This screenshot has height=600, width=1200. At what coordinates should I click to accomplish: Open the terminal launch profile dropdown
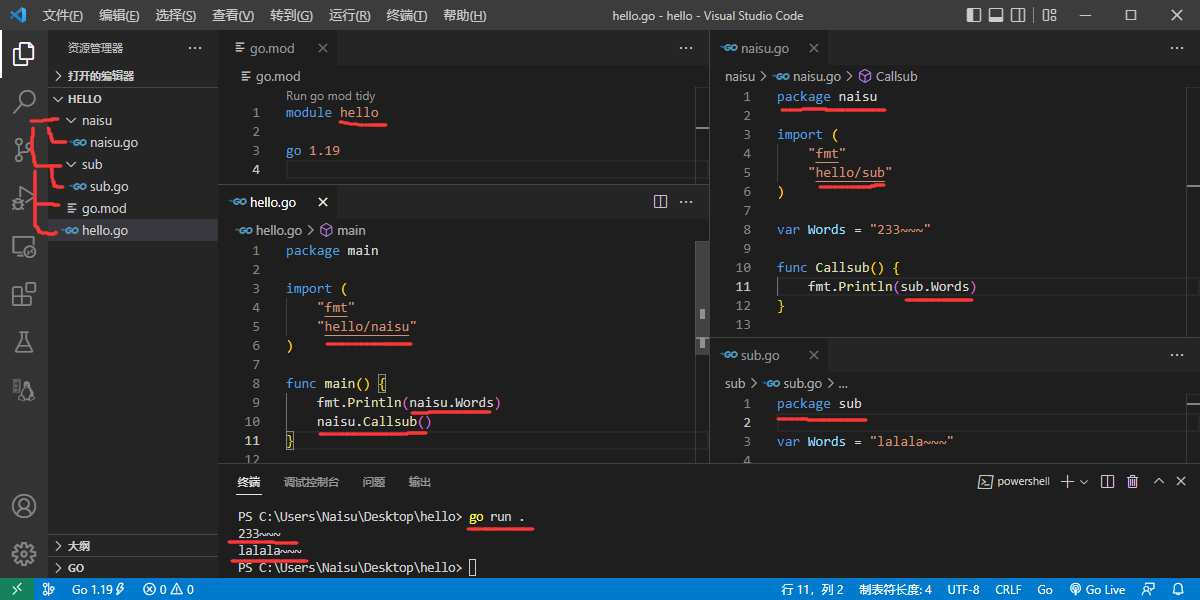tap(1084, 481)
